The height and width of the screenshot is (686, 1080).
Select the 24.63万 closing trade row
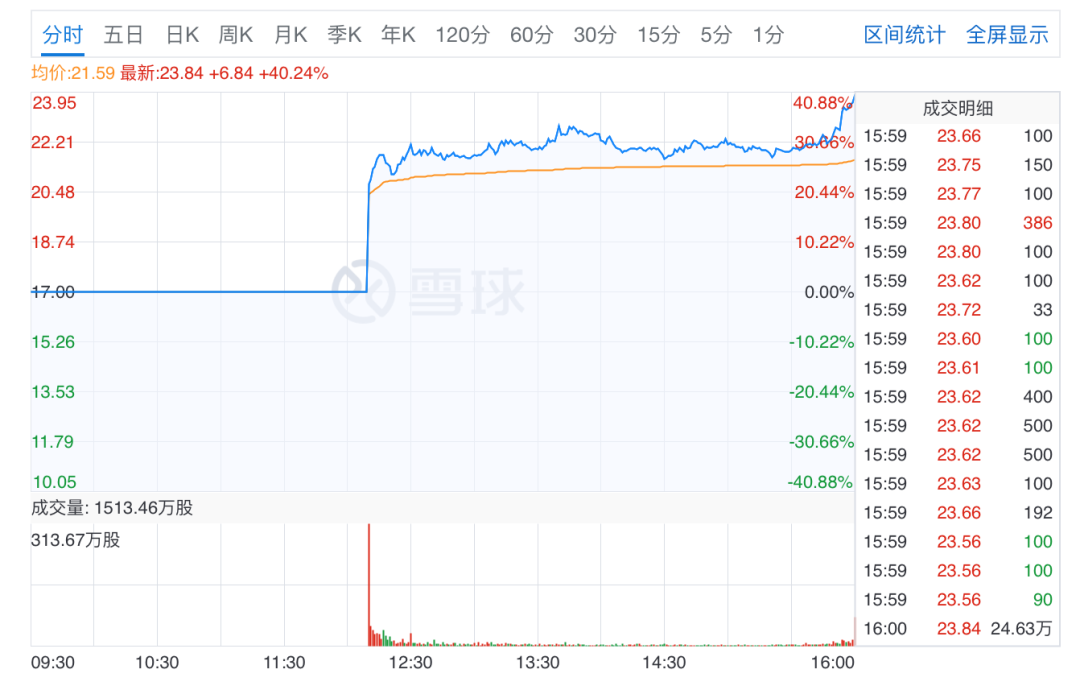click(x=957, y=629)
